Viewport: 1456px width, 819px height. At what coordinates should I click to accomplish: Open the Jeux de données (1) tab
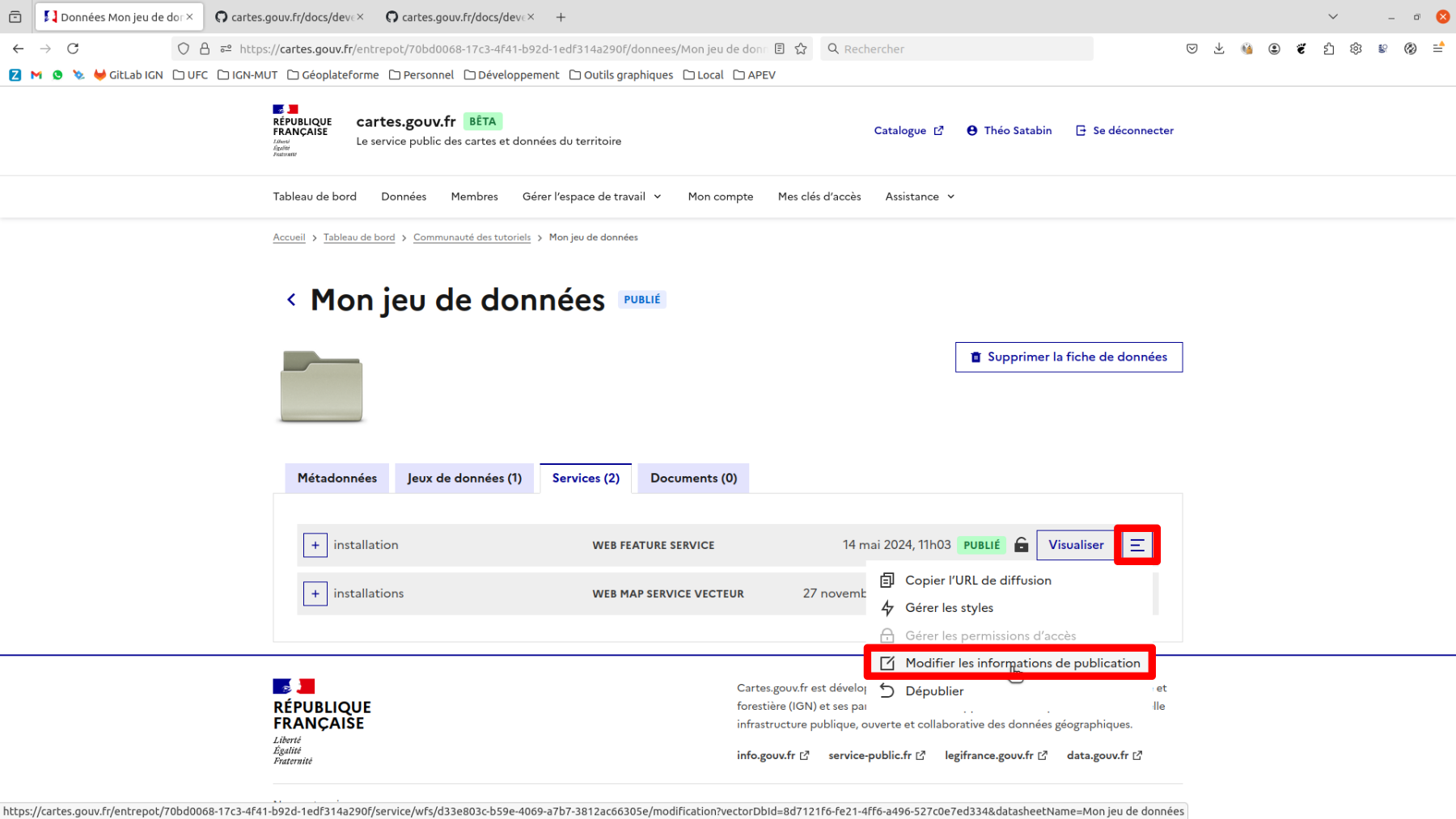[x=463, y=478]
